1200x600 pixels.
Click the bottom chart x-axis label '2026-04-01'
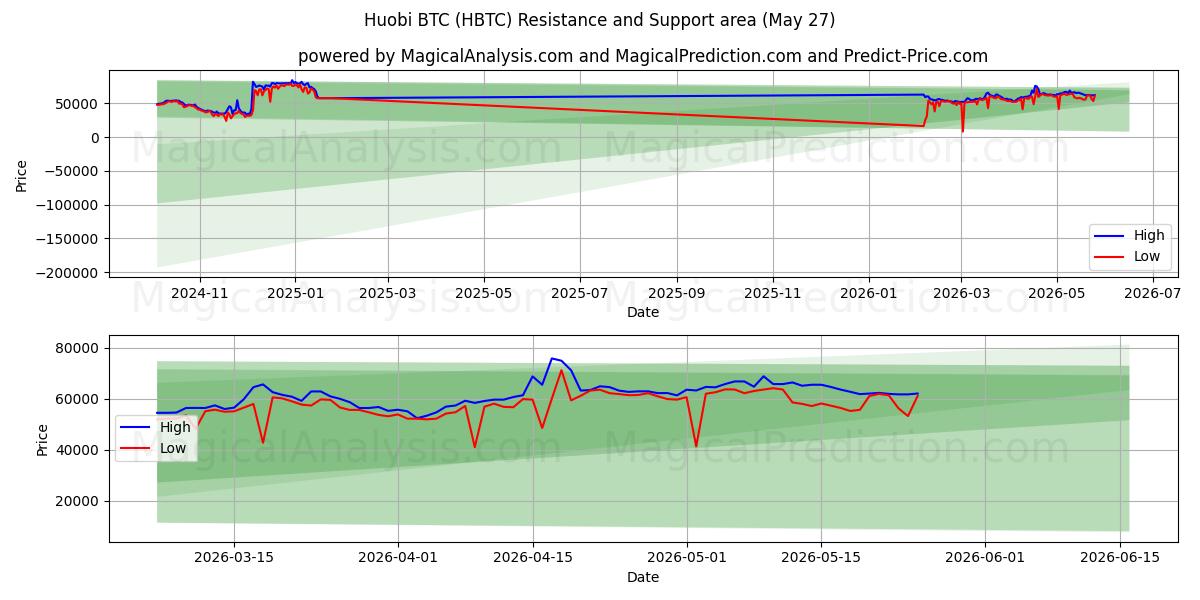[x=398, y=558]
